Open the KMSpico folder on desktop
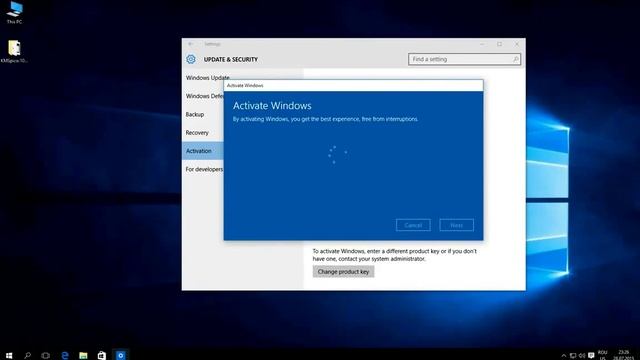640x360 pixels. (14, 52)
